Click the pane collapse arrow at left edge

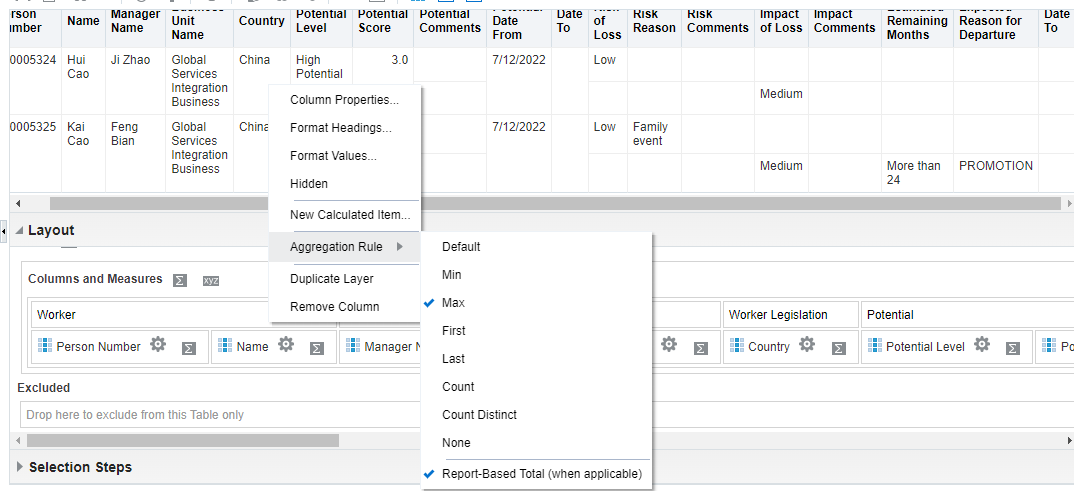(3, 232)
